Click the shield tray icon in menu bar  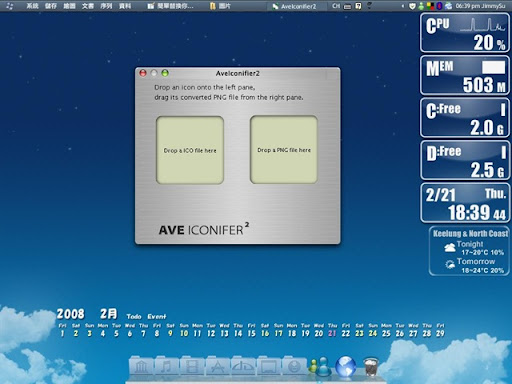click(x=412, y=6)
